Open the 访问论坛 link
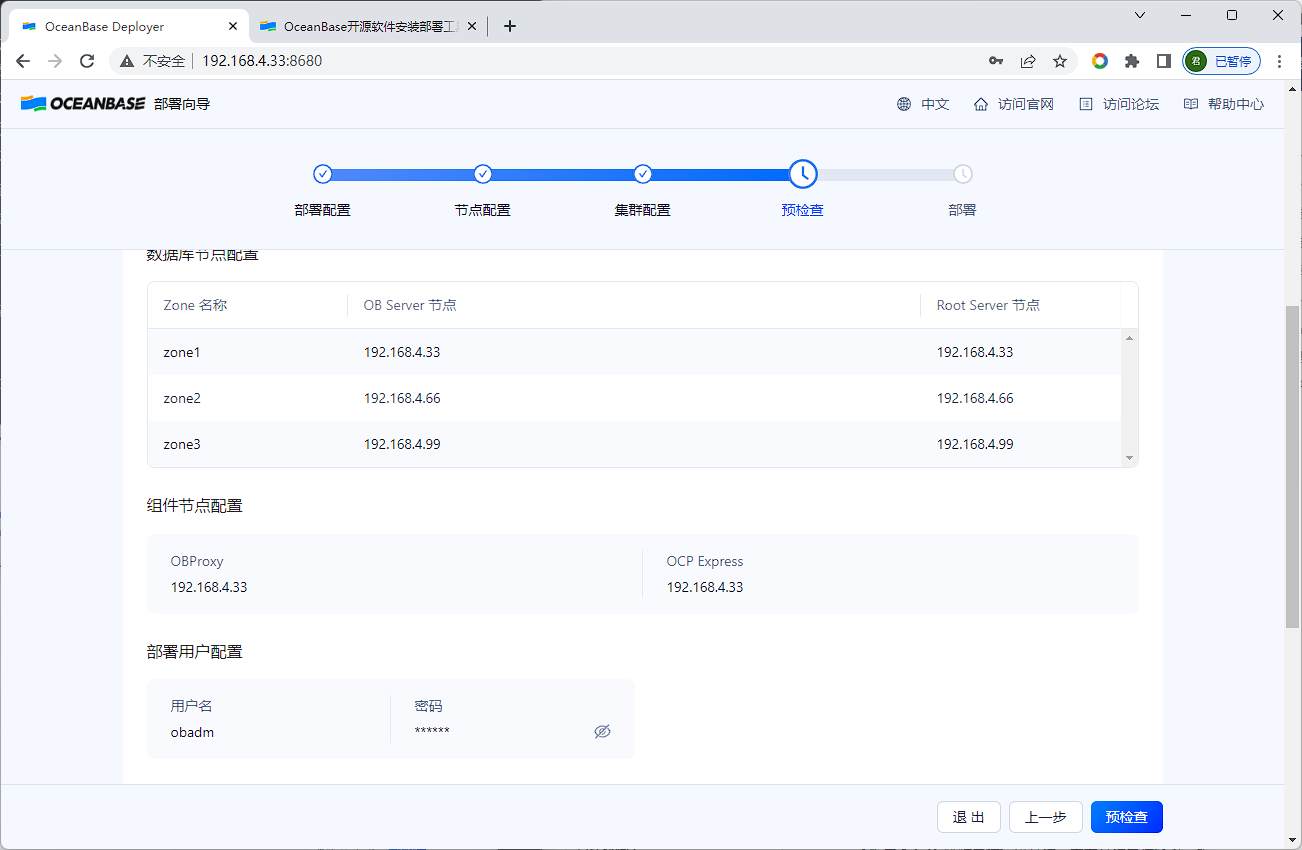The width and height of the screenshot is (1302, 850). tap(1131, 104)
